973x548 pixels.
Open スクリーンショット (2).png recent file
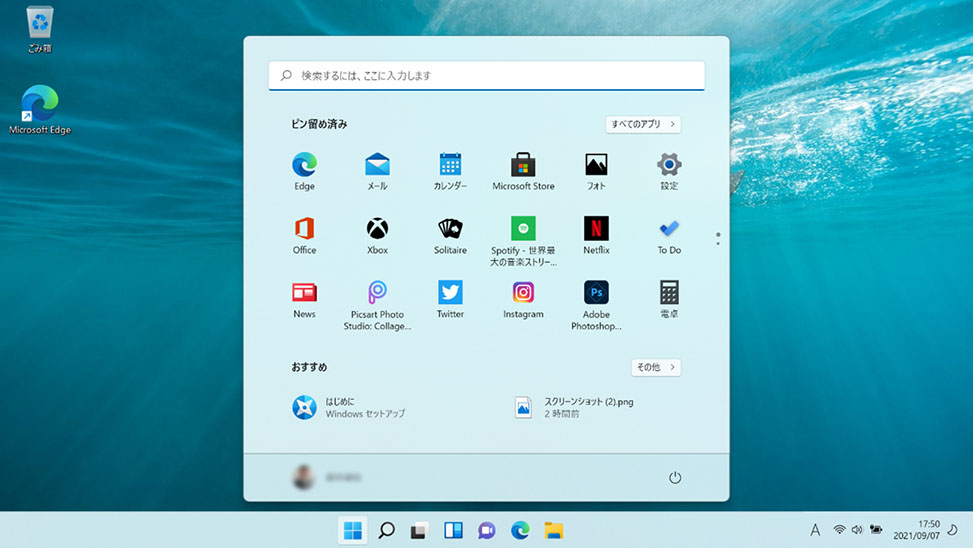[575, 407]
